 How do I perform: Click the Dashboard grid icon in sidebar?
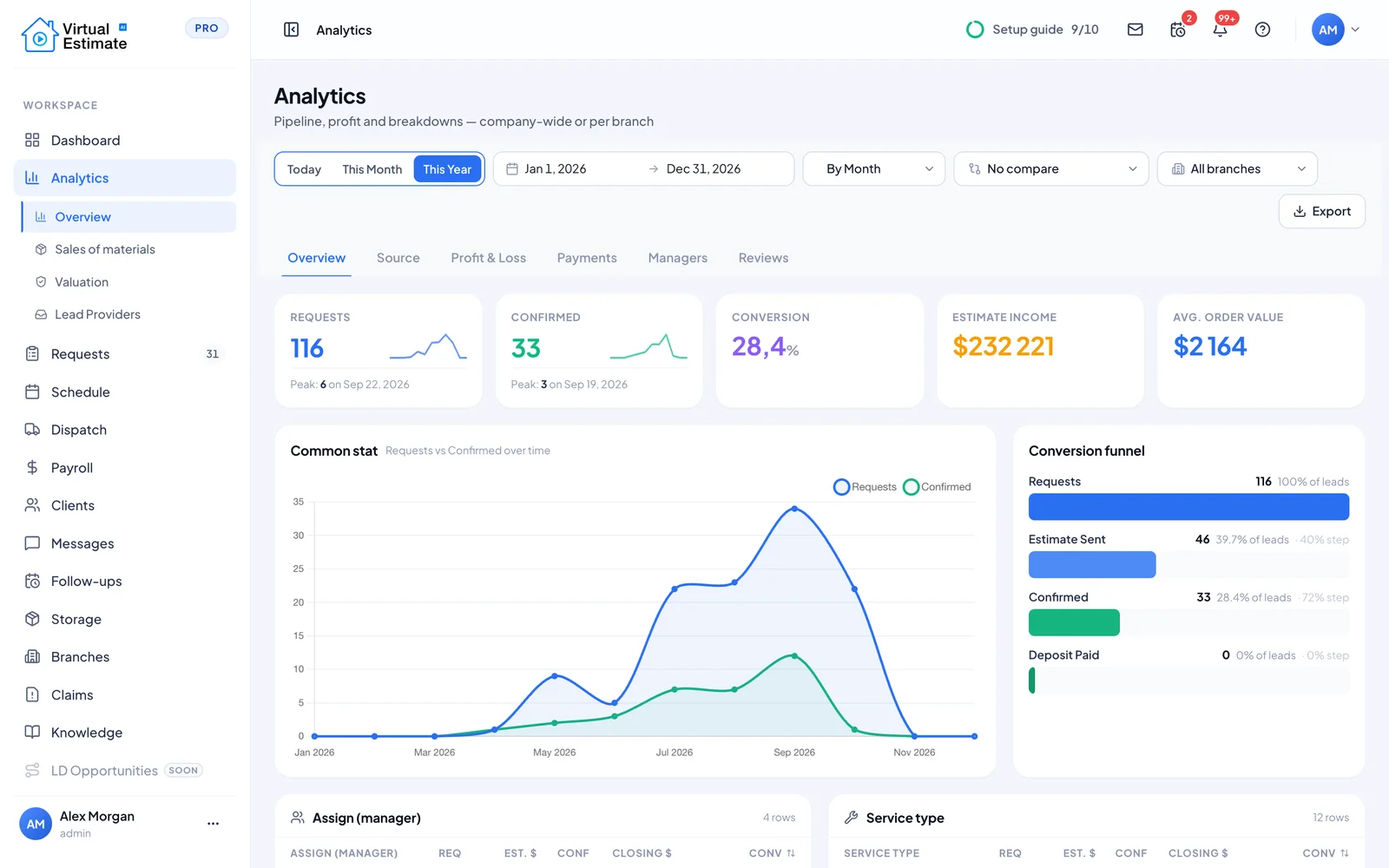tap(32, 140)
